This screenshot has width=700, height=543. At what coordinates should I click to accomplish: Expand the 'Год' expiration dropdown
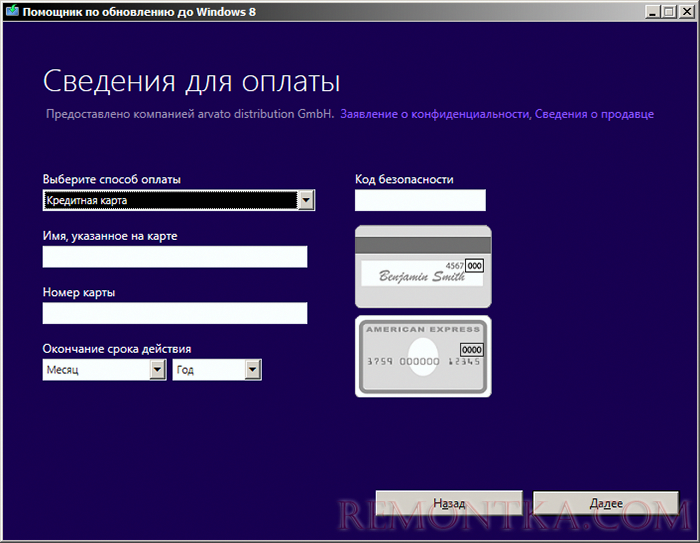tap(252, 370)
